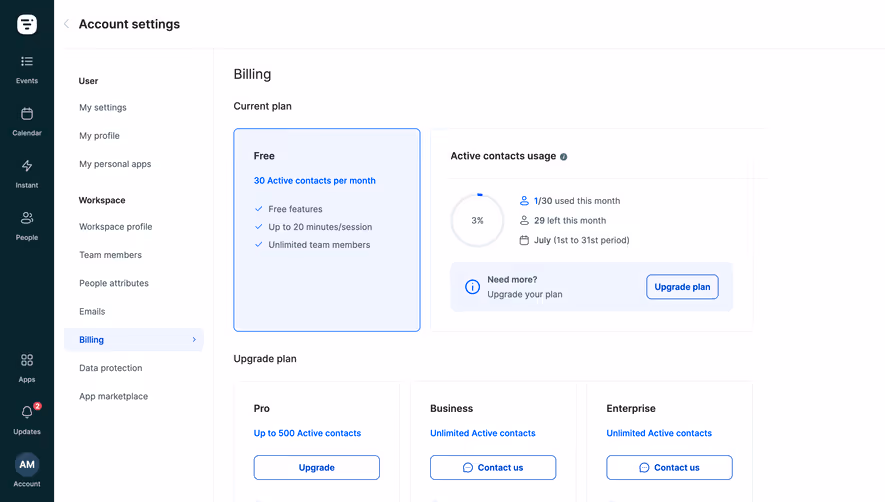Click the checkmark beside Unlimited team members
The height and width of the screenshot is (502, 885).
[x=259, y=245]
